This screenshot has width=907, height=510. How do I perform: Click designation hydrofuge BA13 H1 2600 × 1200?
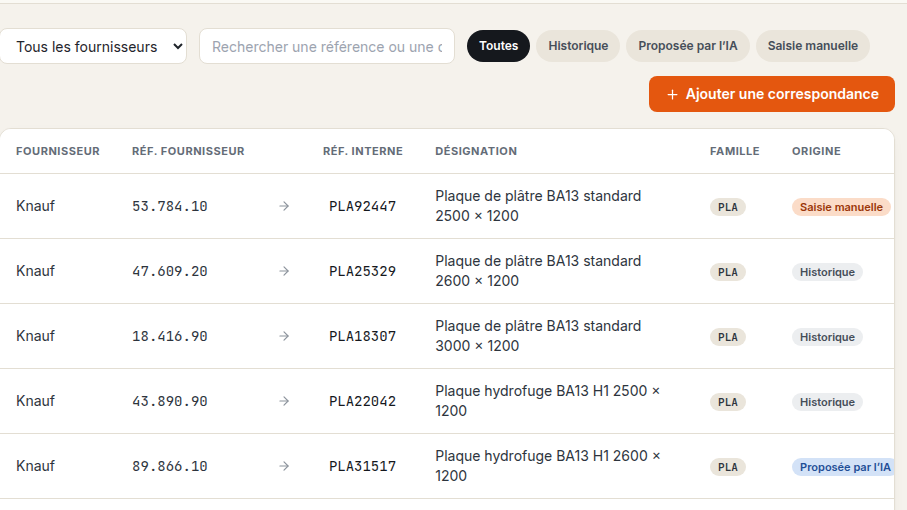(x=547, y=466)
